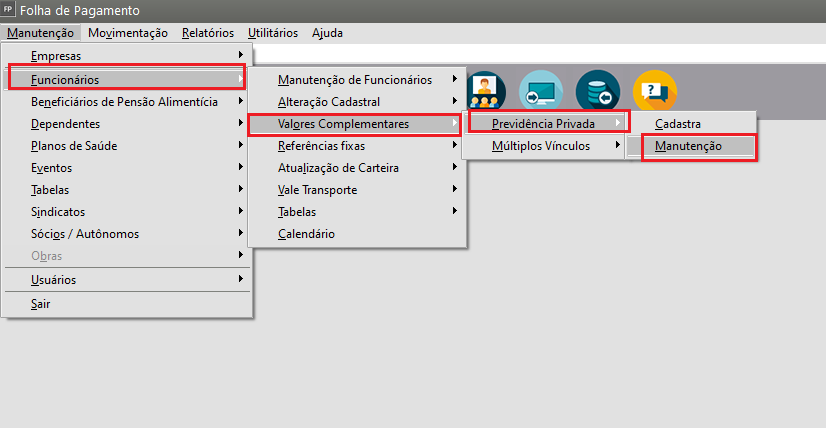Open the yellow help chat icon
This screenshot has width=826, height=428.
pos(655,92)
